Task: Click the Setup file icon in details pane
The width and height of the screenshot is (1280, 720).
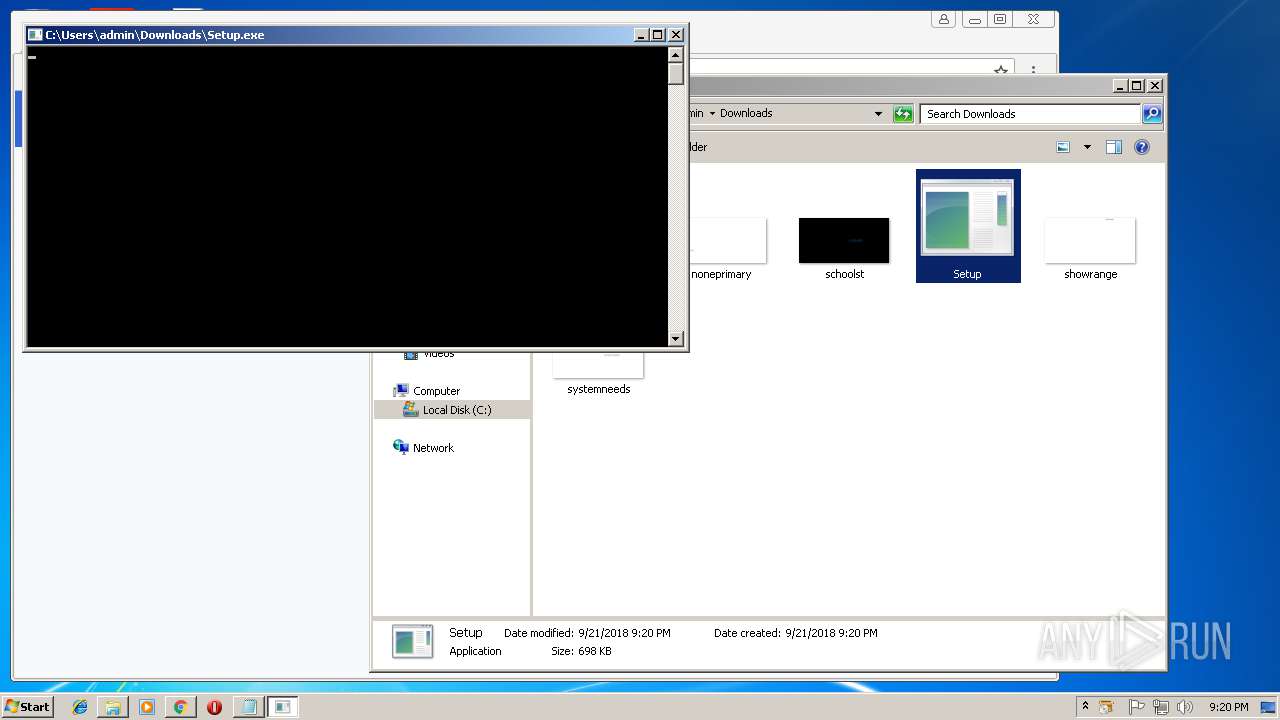Action: pyautogui.click(x=412, y=641)
